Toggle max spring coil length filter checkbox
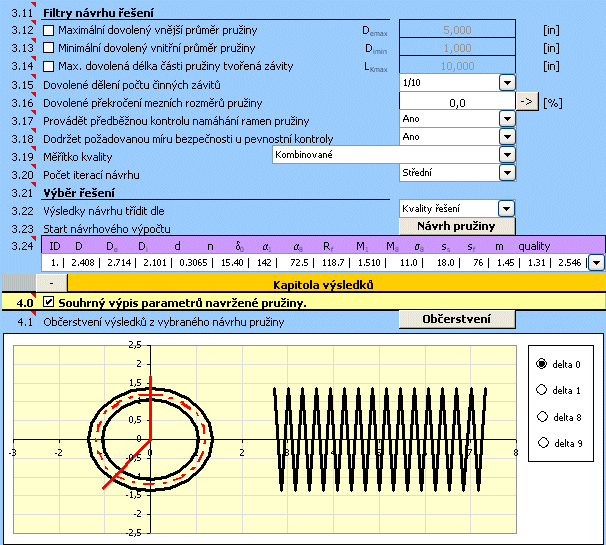606x545 pixels. pyautogui.click(x=49, y=66)
